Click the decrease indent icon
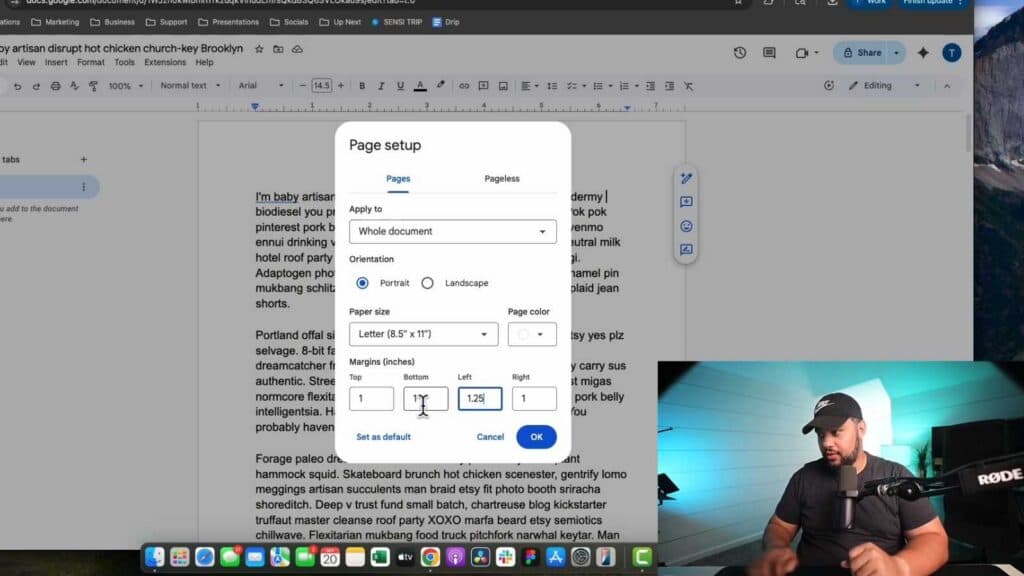The width and height of the screenshot is (1024, 576). (x=650, y=86)
